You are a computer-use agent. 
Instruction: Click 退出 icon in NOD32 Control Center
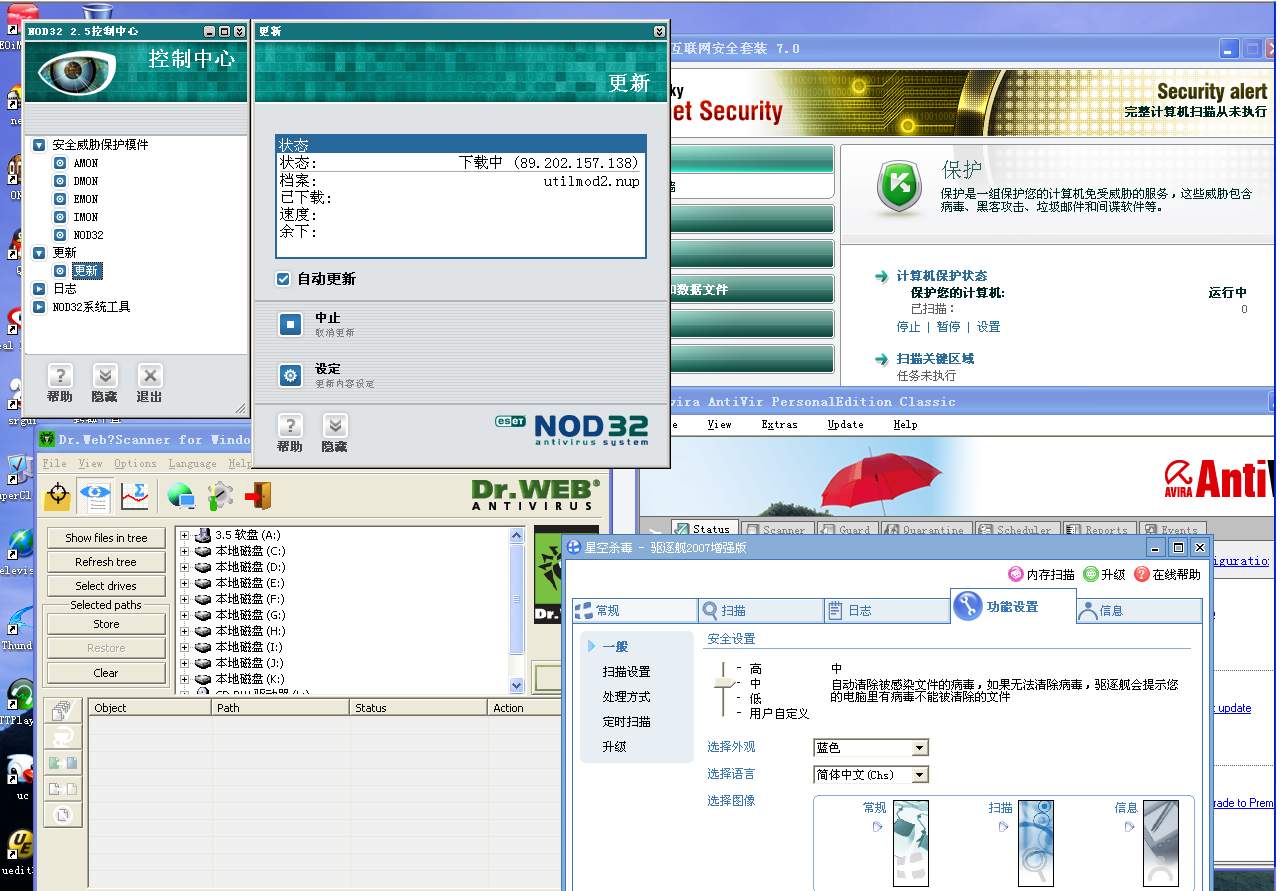click(x=150, y=376)
